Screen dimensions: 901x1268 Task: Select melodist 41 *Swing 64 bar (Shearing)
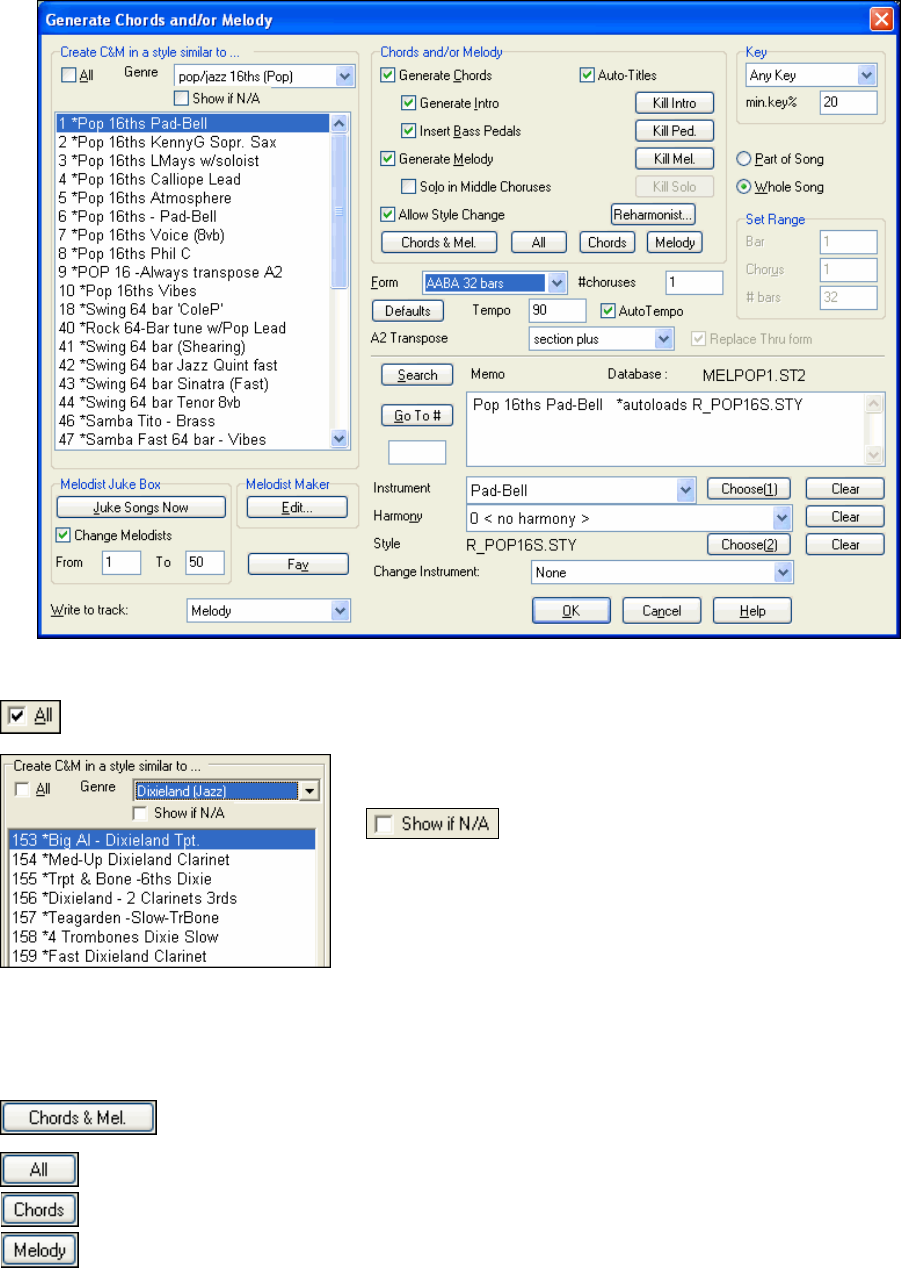[192, 347]
